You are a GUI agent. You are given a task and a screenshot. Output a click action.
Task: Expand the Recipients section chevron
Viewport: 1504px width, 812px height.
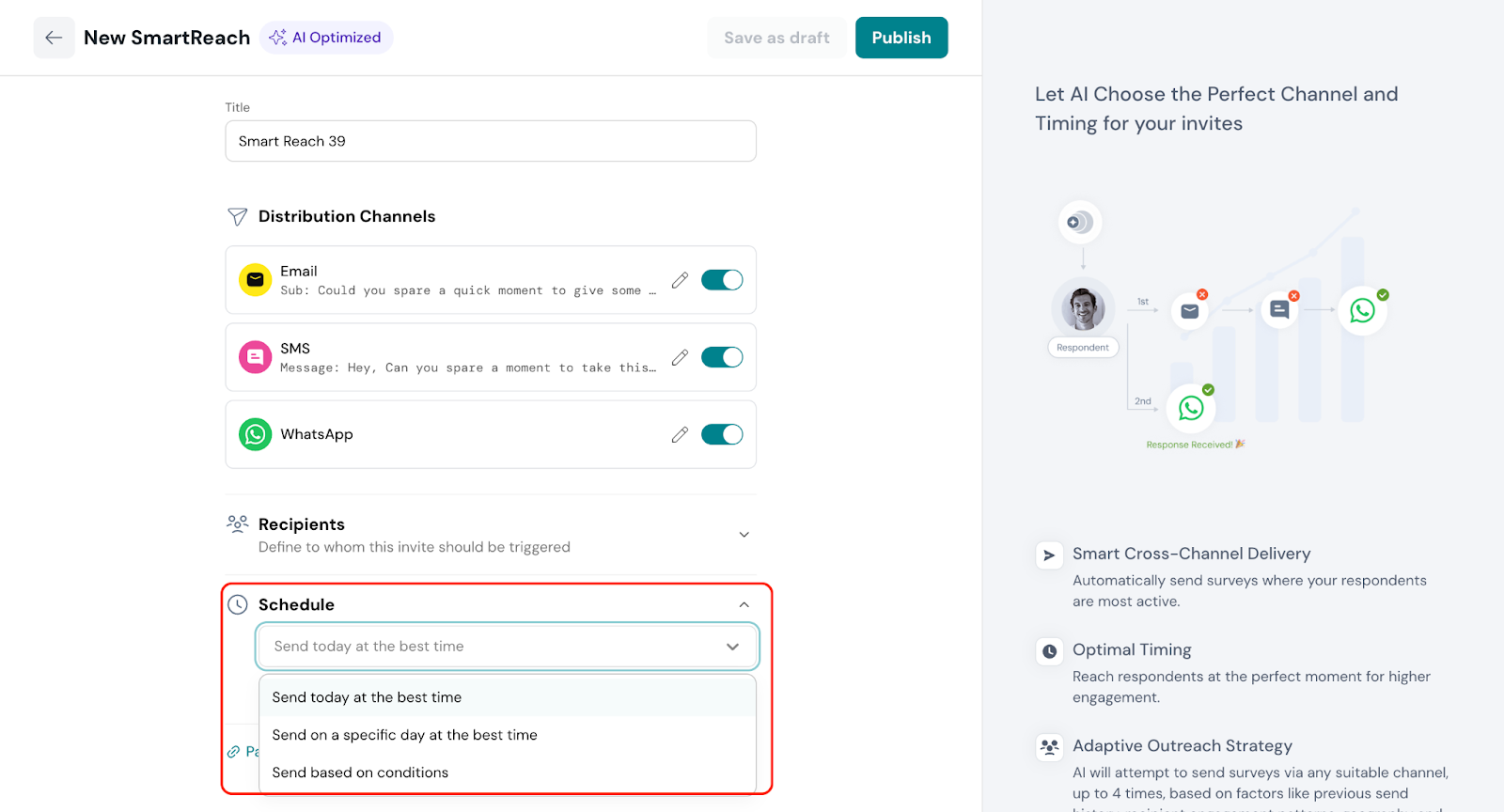point(744,535)
